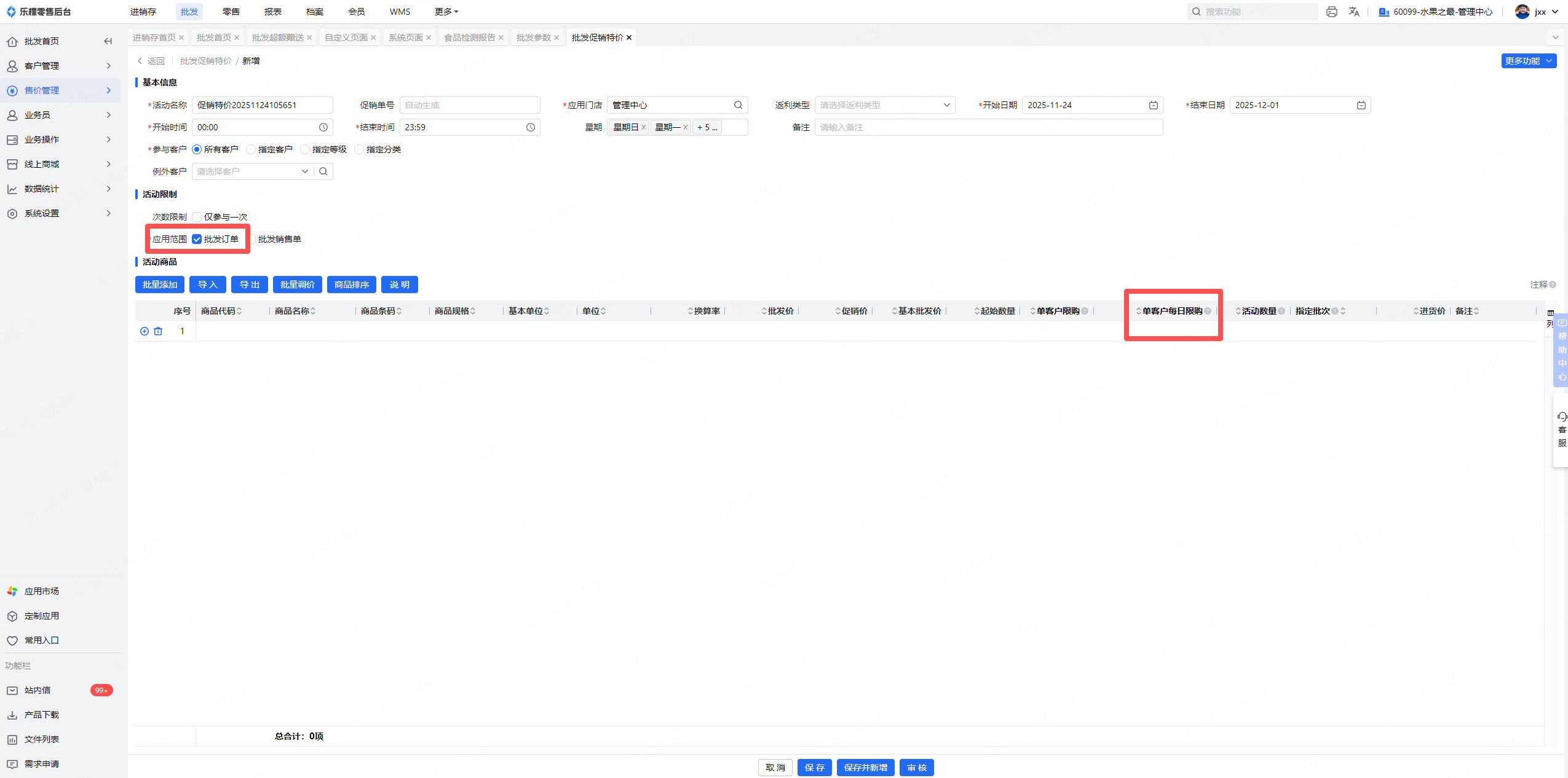The image size is (1568, 778).
Task: Click the clock icon in 结束时间 field
Action: click(x=531, y=127)
